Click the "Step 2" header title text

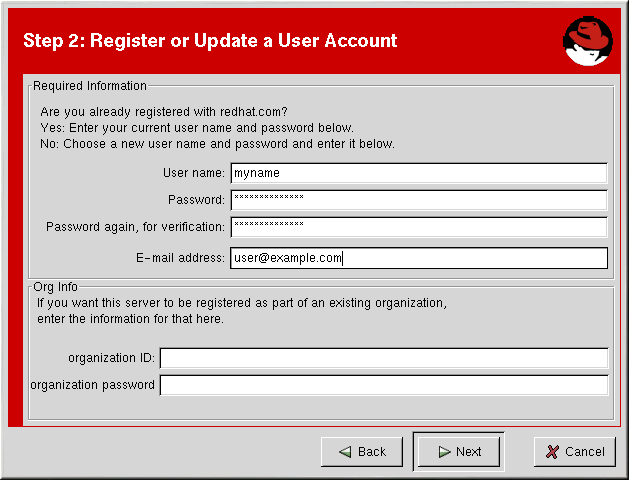210,41
